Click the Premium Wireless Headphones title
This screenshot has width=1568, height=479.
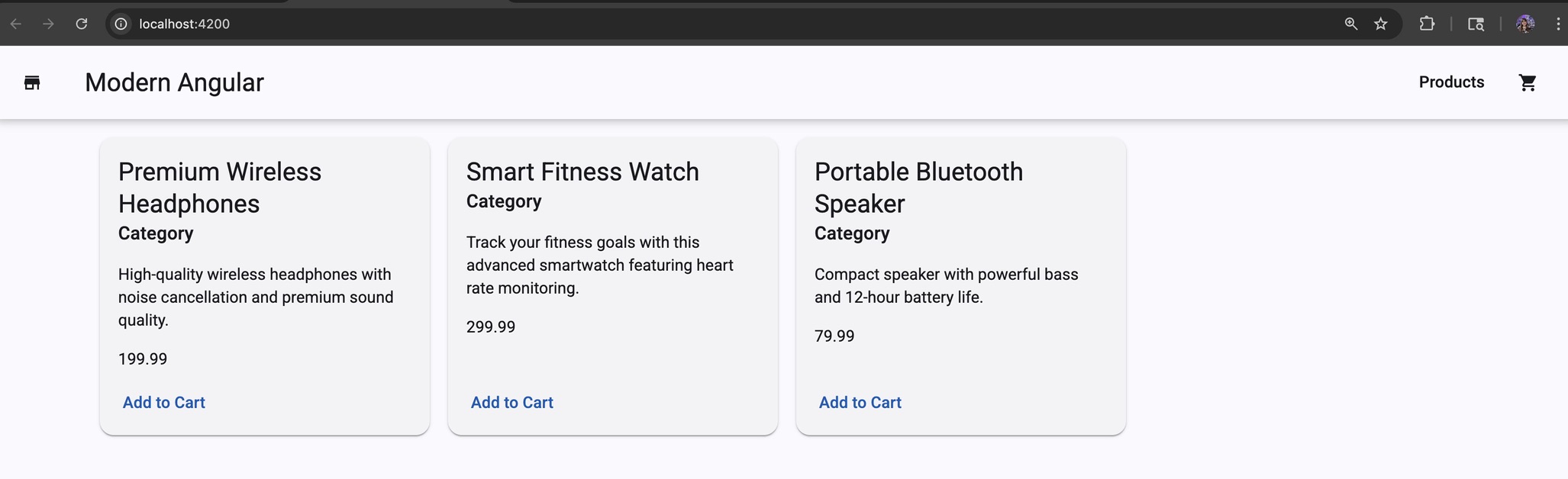[220, 188]
